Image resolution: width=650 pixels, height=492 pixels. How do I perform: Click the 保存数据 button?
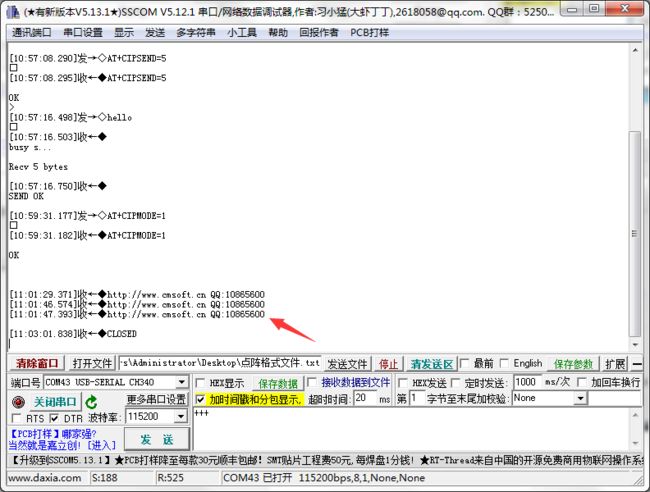pos(278,383)
